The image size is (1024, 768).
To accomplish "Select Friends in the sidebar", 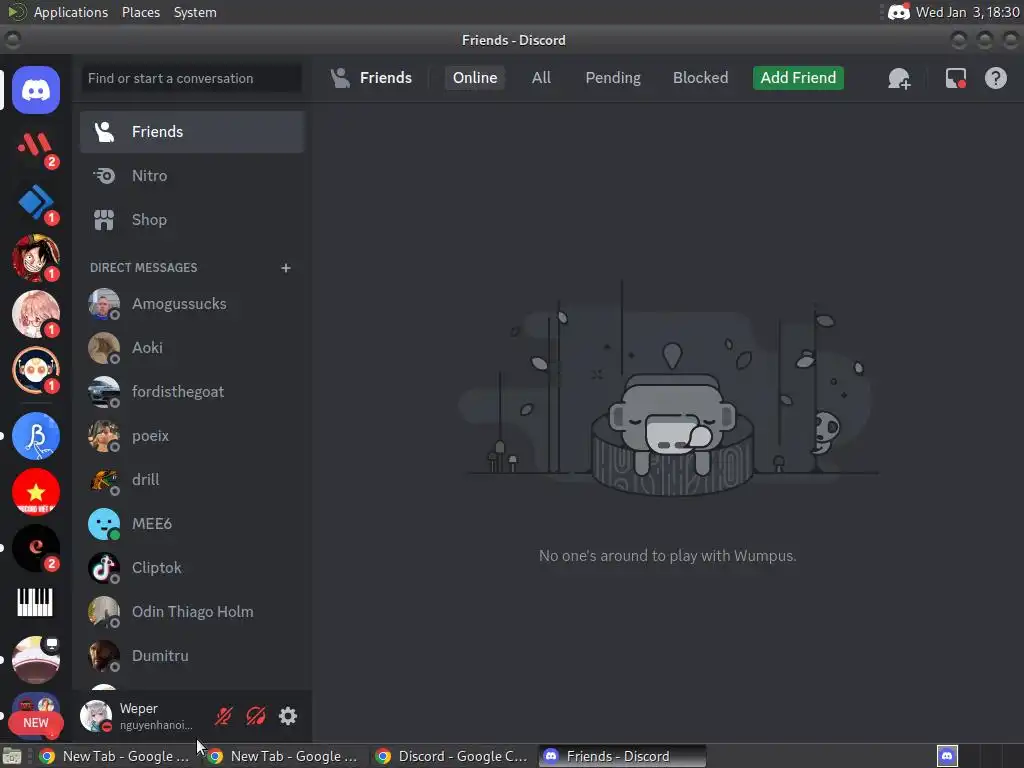I will pyautogui.click(x=192, y=132).
